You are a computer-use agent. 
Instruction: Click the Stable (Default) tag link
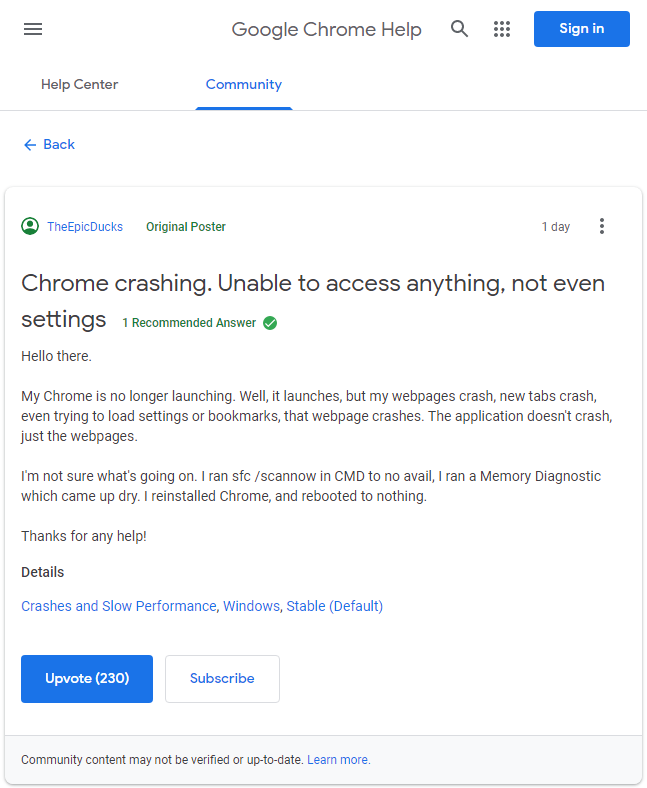(335, 606)
